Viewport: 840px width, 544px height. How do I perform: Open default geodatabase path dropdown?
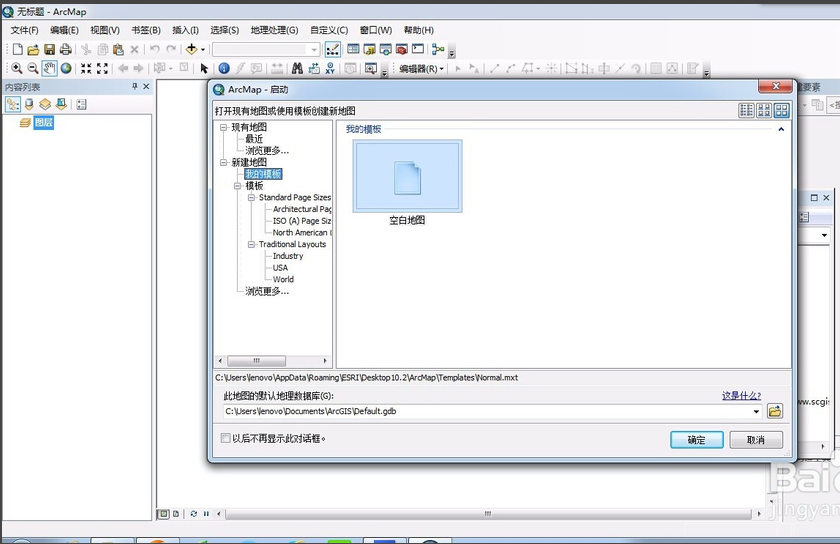tap(756, 412)
